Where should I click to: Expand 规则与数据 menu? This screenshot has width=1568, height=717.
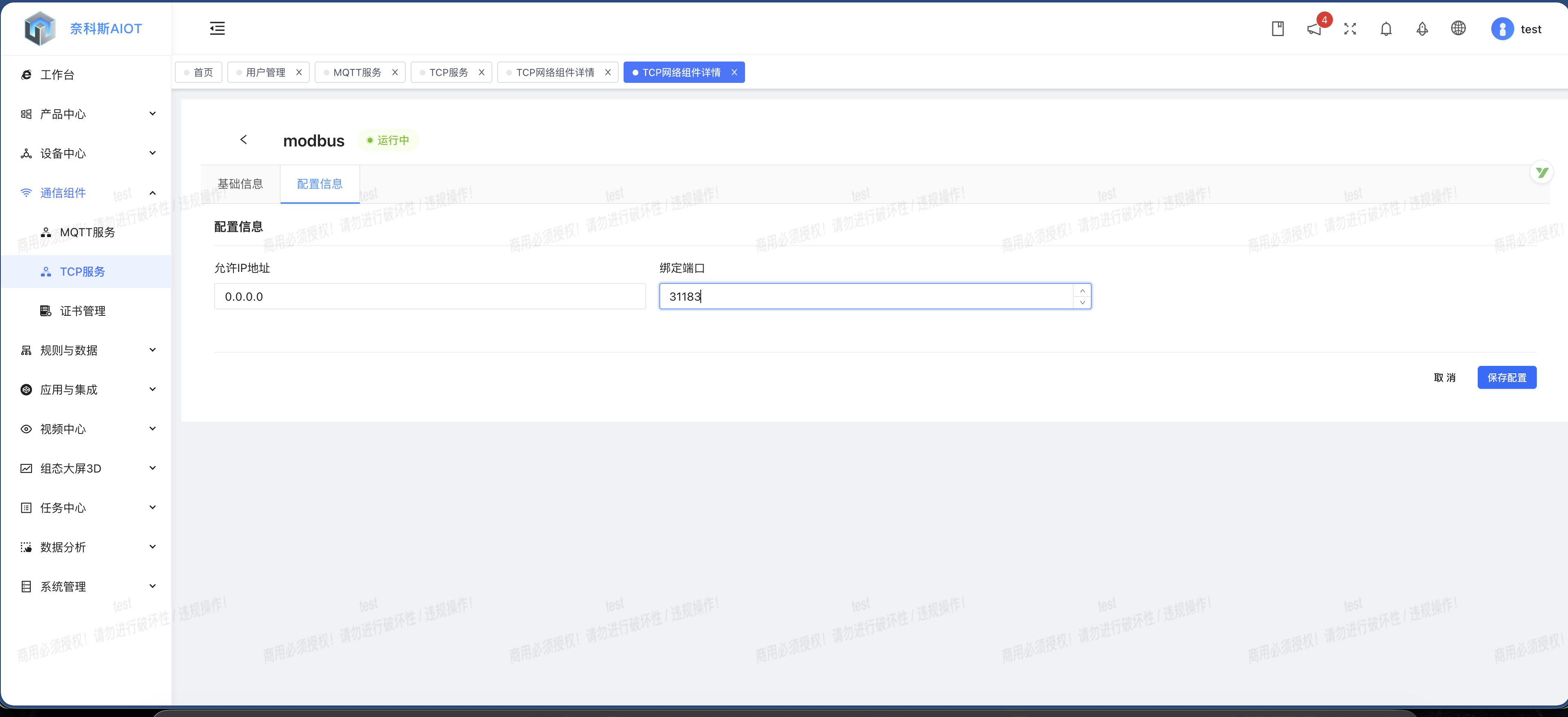coord(86,350)
